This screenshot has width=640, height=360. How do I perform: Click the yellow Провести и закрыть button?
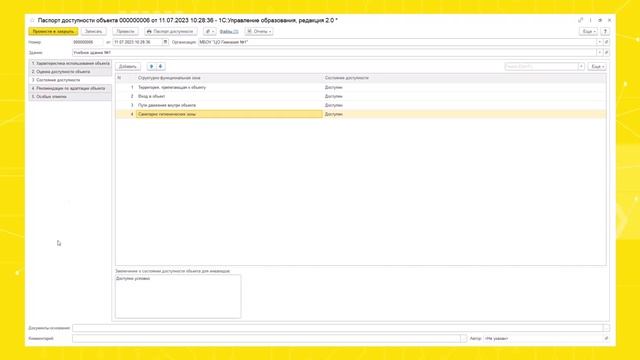point(53,31)
